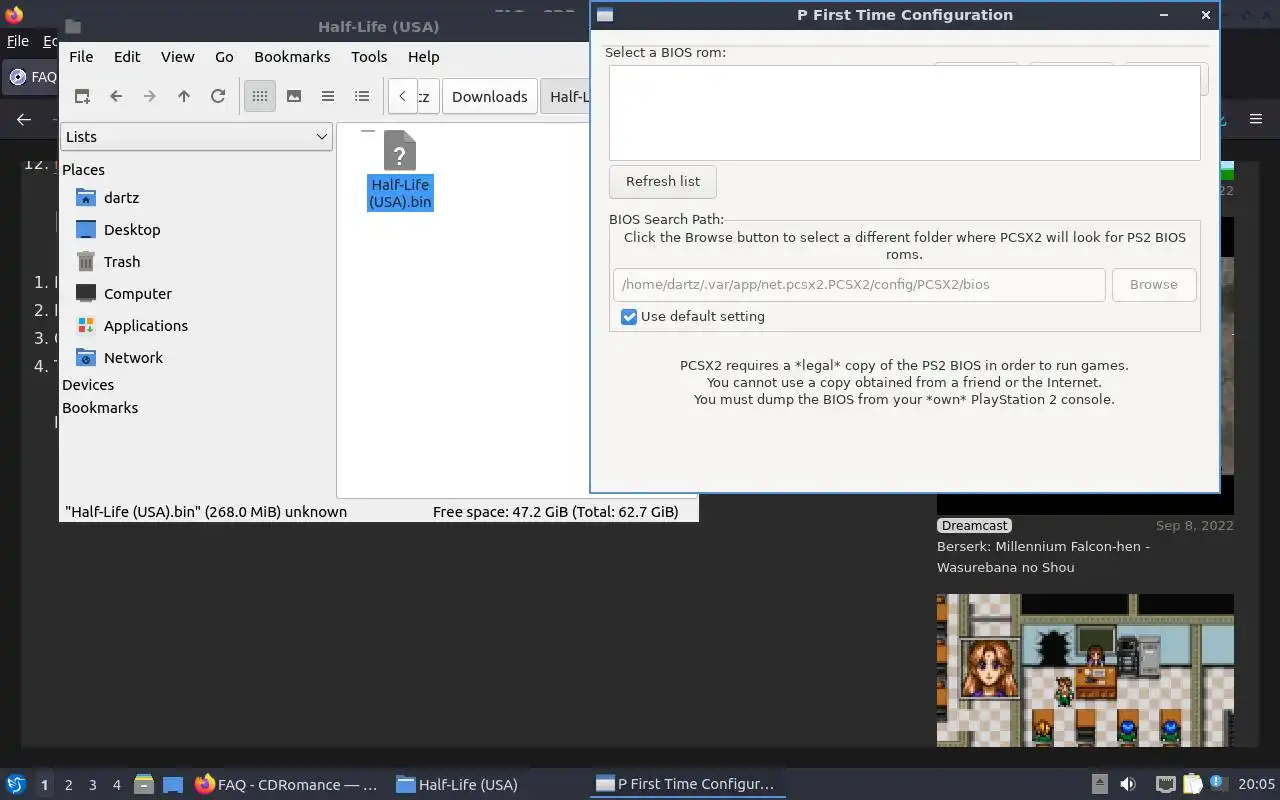Expand Bookmarks section in sidebar
This screenshot has height=800, width=1280.
coord(100,408)
